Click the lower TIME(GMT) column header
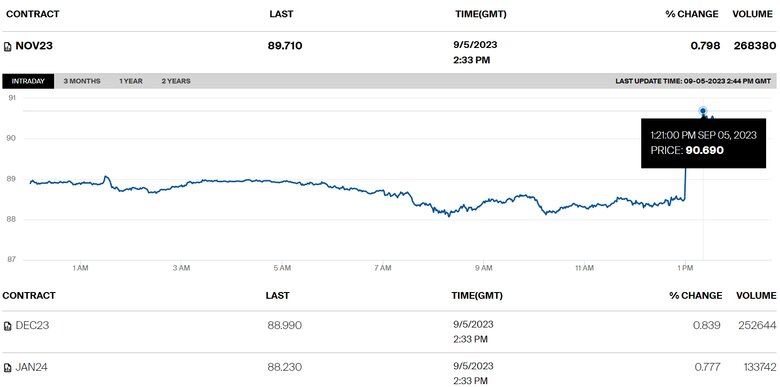Screen dimensions: 780x387 [479, 295]
